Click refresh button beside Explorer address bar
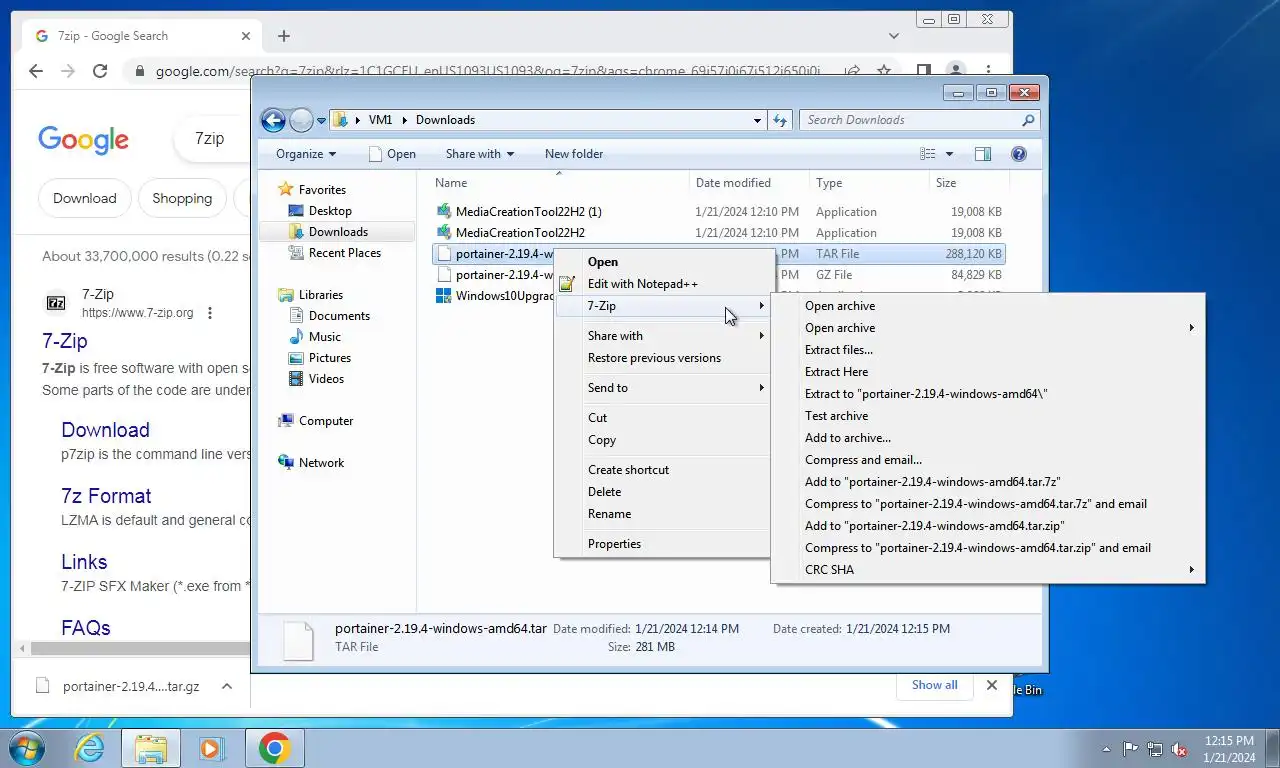This screenshot has height=768, width=1280. (x=781, y=120)
